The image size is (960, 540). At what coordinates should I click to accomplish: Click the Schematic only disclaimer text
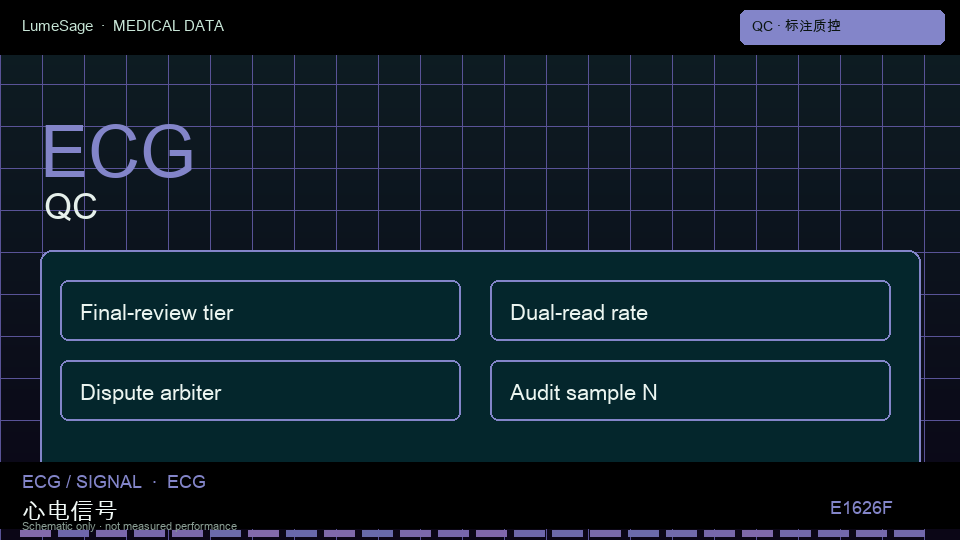click(129, 526)
